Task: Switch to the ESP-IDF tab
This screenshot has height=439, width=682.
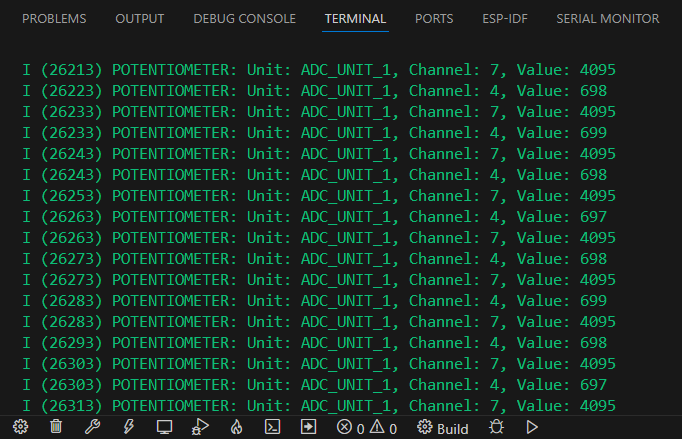Action: [x=504, y=18]
